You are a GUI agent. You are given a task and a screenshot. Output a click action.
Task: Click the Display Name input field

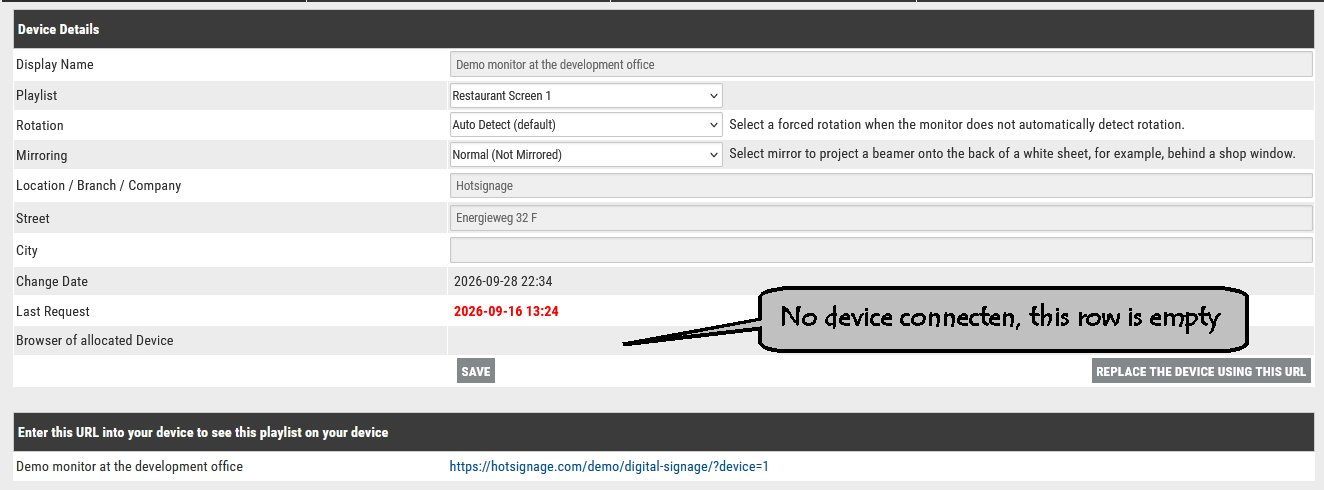coord(881,64)
